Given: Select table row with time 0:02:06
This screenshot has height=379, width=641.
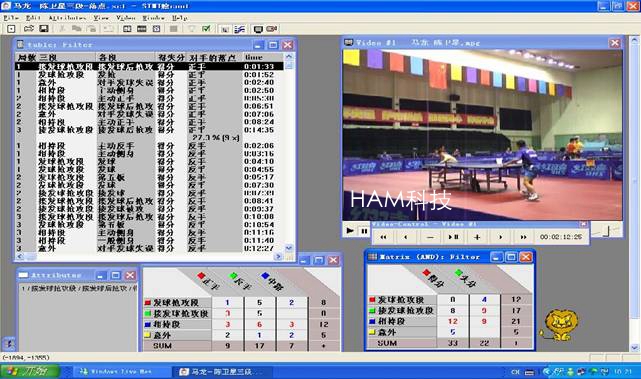Looking at the screenshot, I should [x=149, y=146].
